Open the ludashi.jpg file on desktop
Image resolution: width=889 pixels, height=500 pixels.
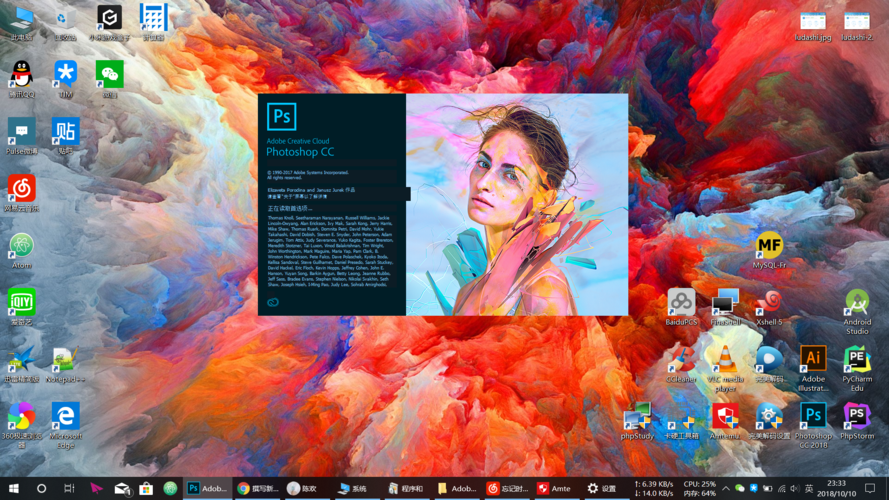click(813, 26)
